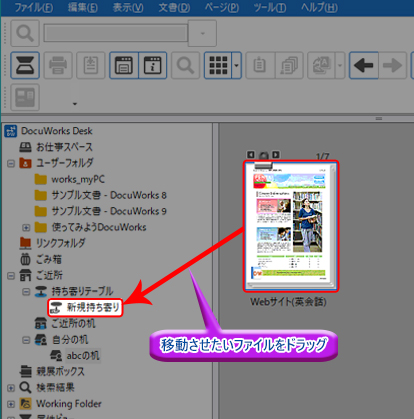
Task: Select the Webサイト document thumbnail
Action: pyautogui.click(x=291, y=226)
